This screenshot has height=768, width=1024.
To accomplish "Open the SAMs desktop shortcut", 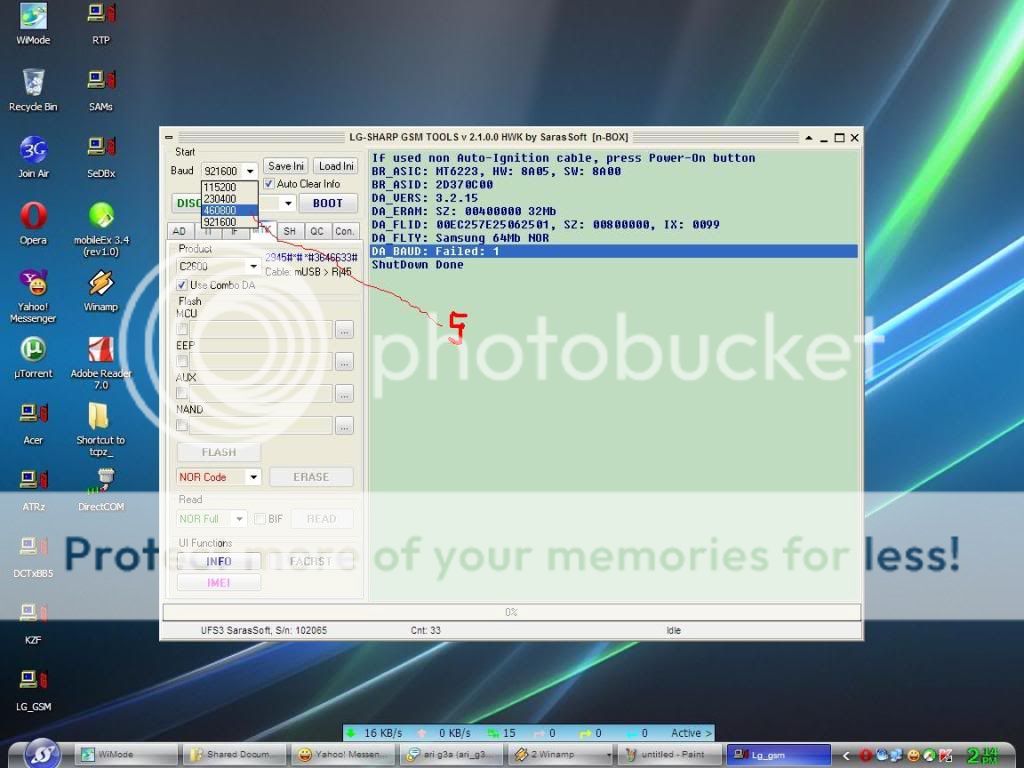I will 101,90.
